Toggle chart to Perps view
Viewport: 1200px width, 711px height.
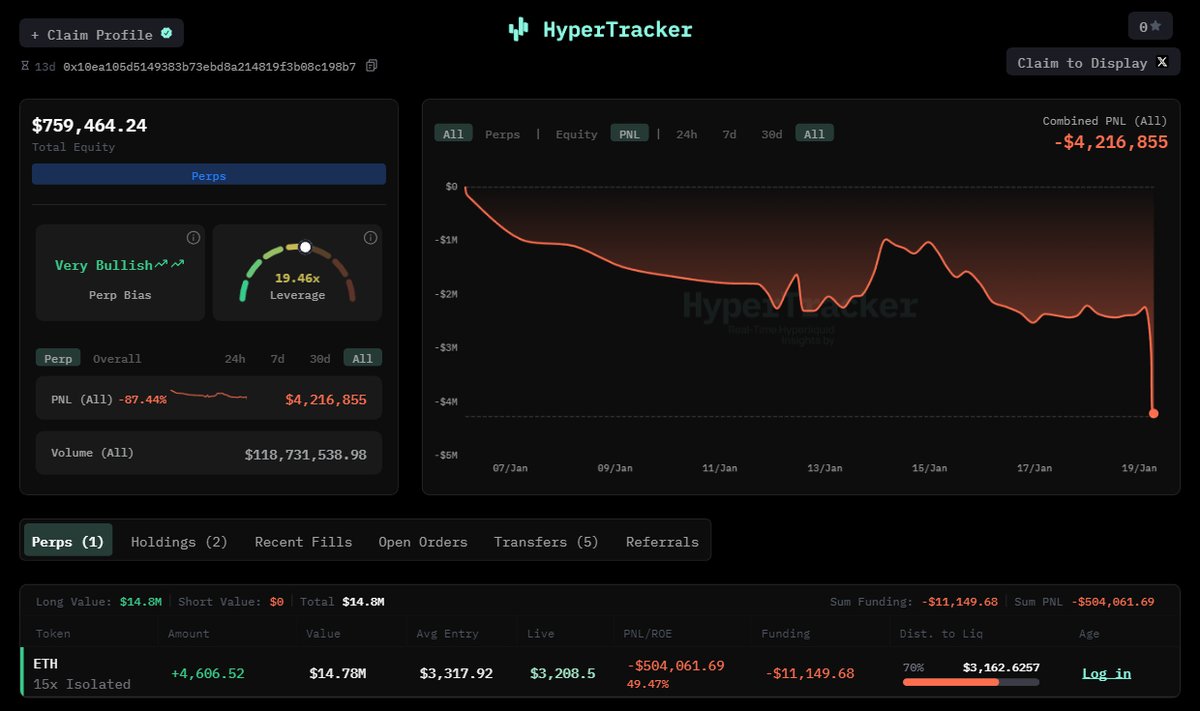coord(502,134)
